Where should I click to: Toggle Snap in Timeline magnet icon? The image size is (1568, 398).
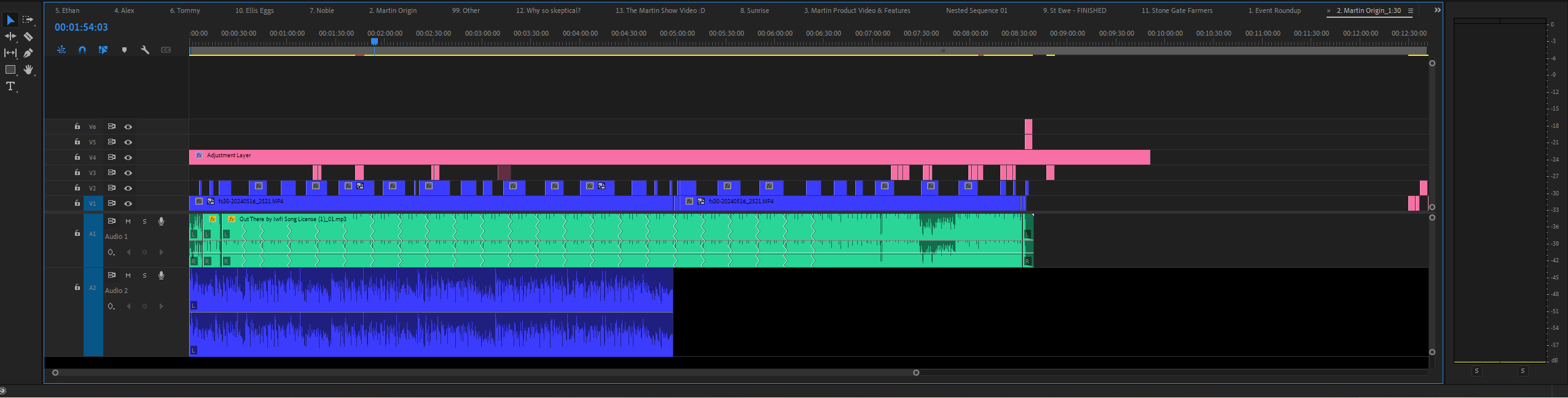pyautogui.click(x=82, y=50)
